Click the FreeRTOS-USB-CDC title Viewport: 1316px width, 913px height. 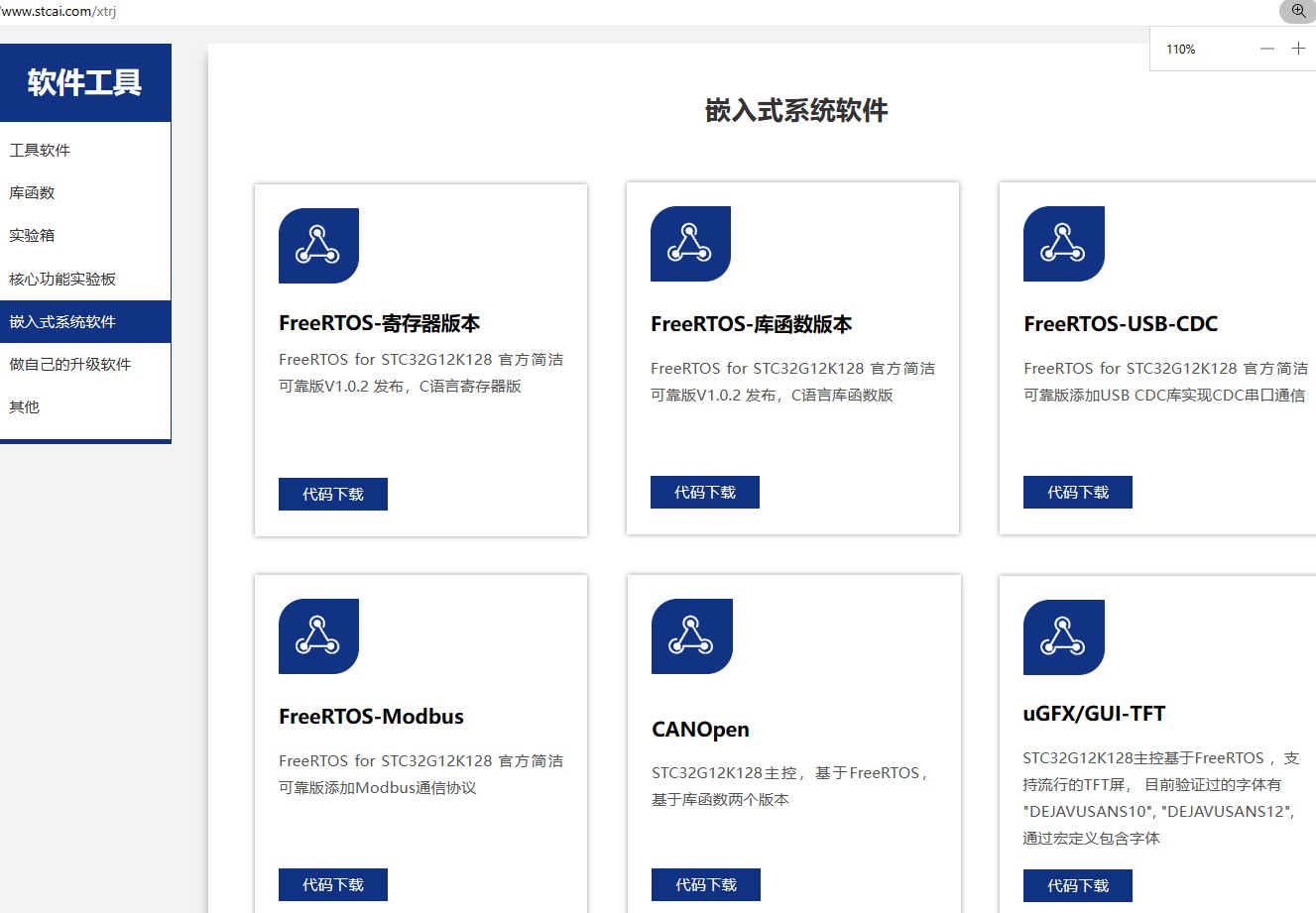[1121, 324]
